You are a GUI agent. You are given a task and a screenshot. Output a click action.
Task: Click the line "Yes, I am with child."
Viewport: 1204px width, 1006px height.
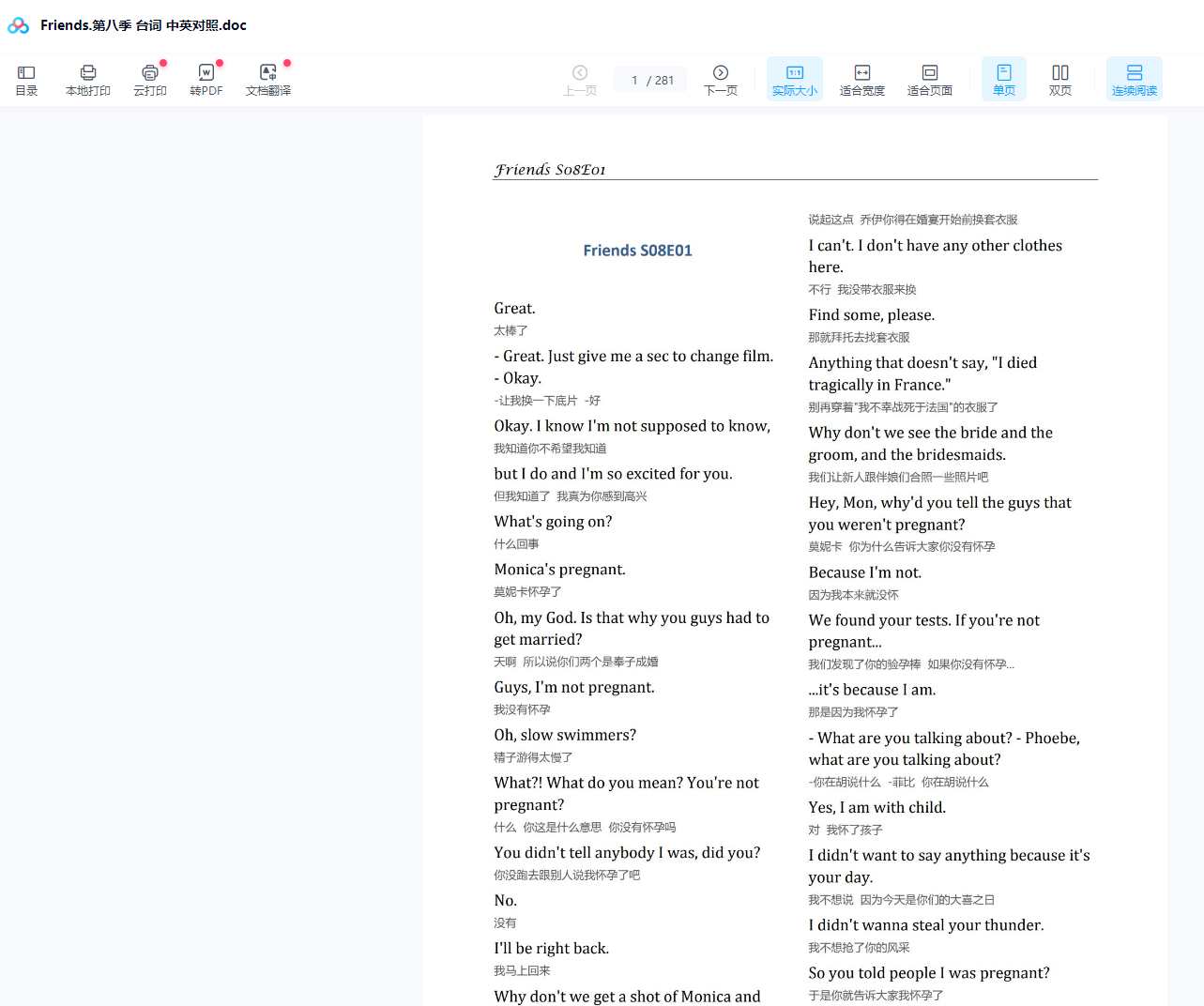tap(876, 808)
